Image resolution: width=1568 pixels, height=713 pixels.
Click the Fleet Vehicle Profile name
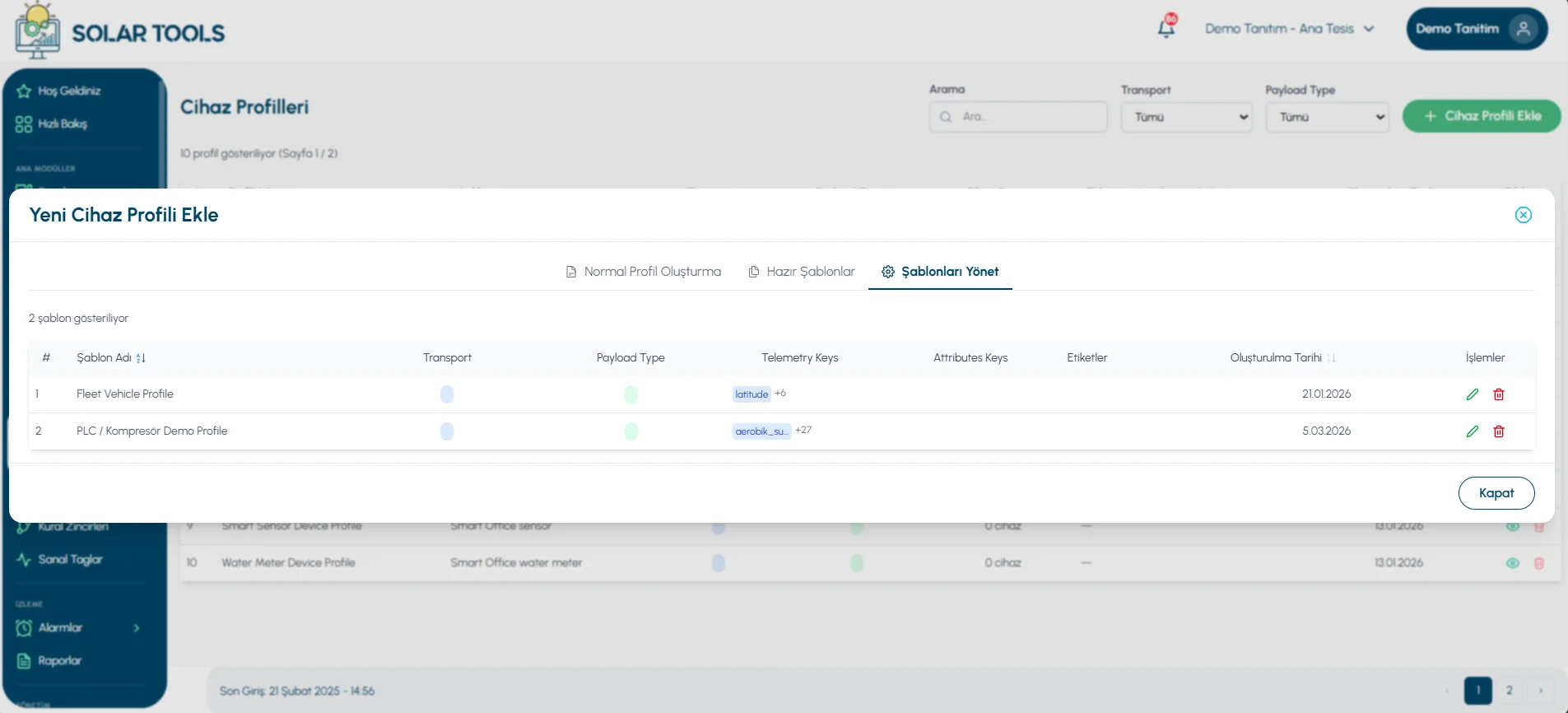(x=125, y=394)
